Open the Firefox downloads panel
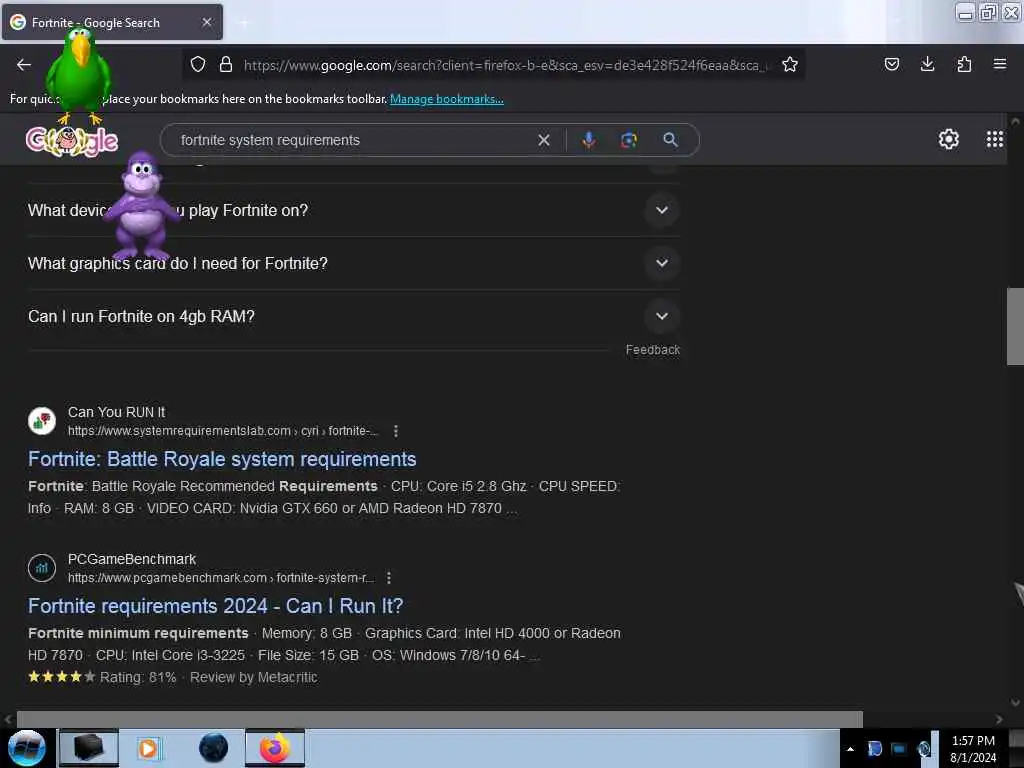 coord(927,64)
